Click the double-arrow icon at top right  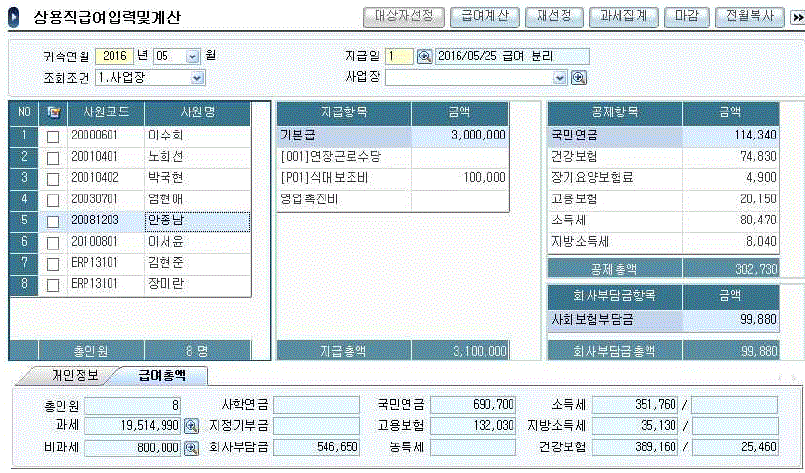(797, 18)
